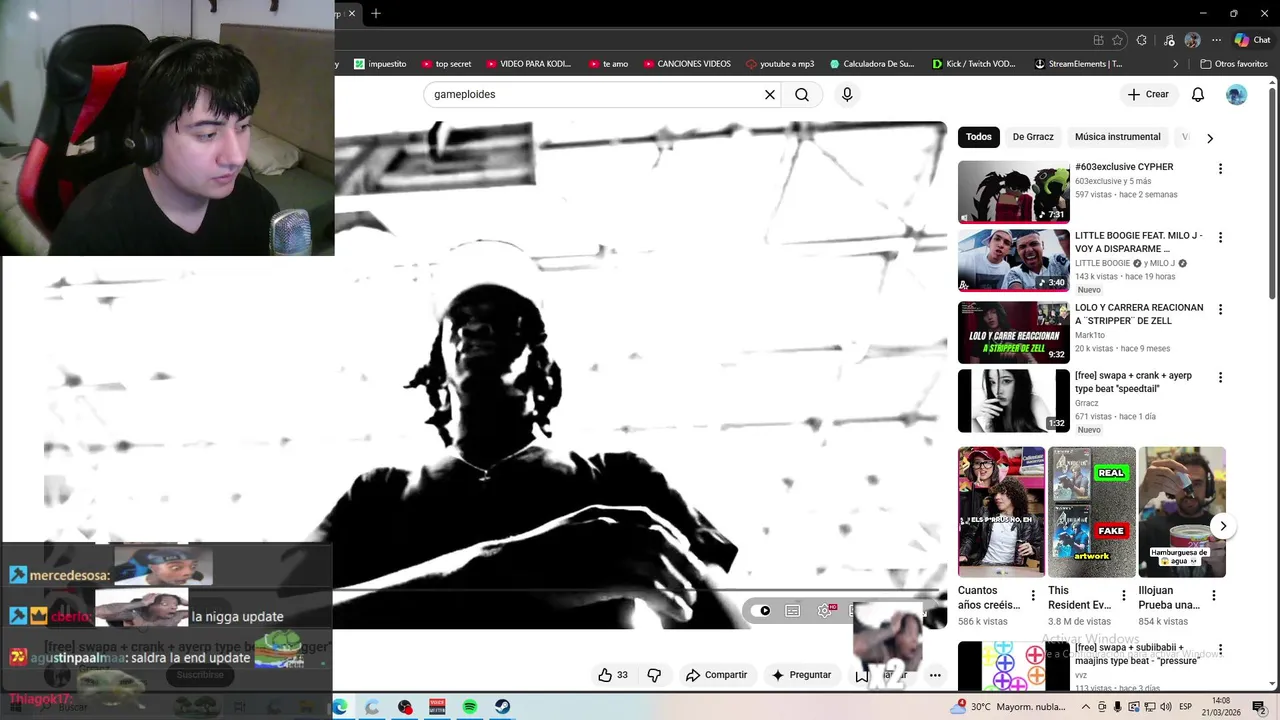Click the Crear button
The image size is (1280, 720).
point(1147,94)
